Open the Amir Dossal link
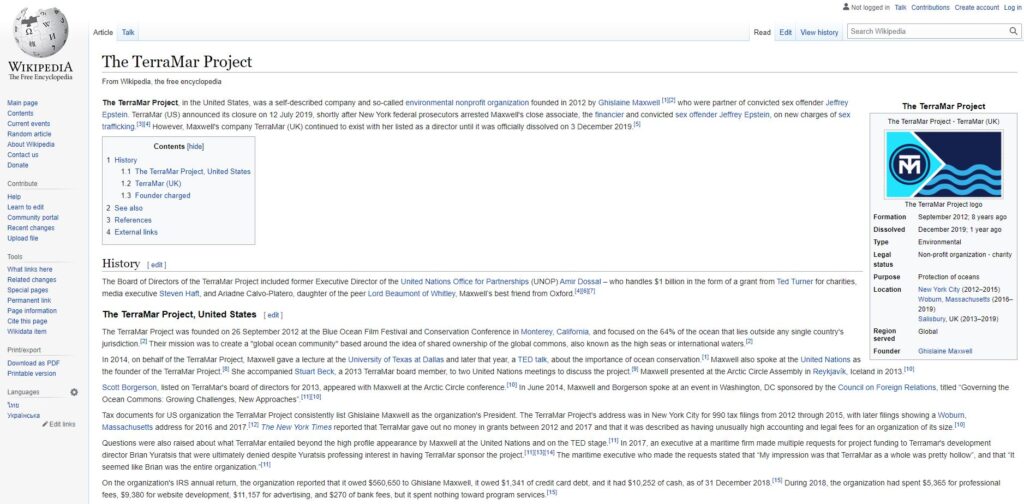The height and width of the screenshot is (504, 1024). (580, 282)
